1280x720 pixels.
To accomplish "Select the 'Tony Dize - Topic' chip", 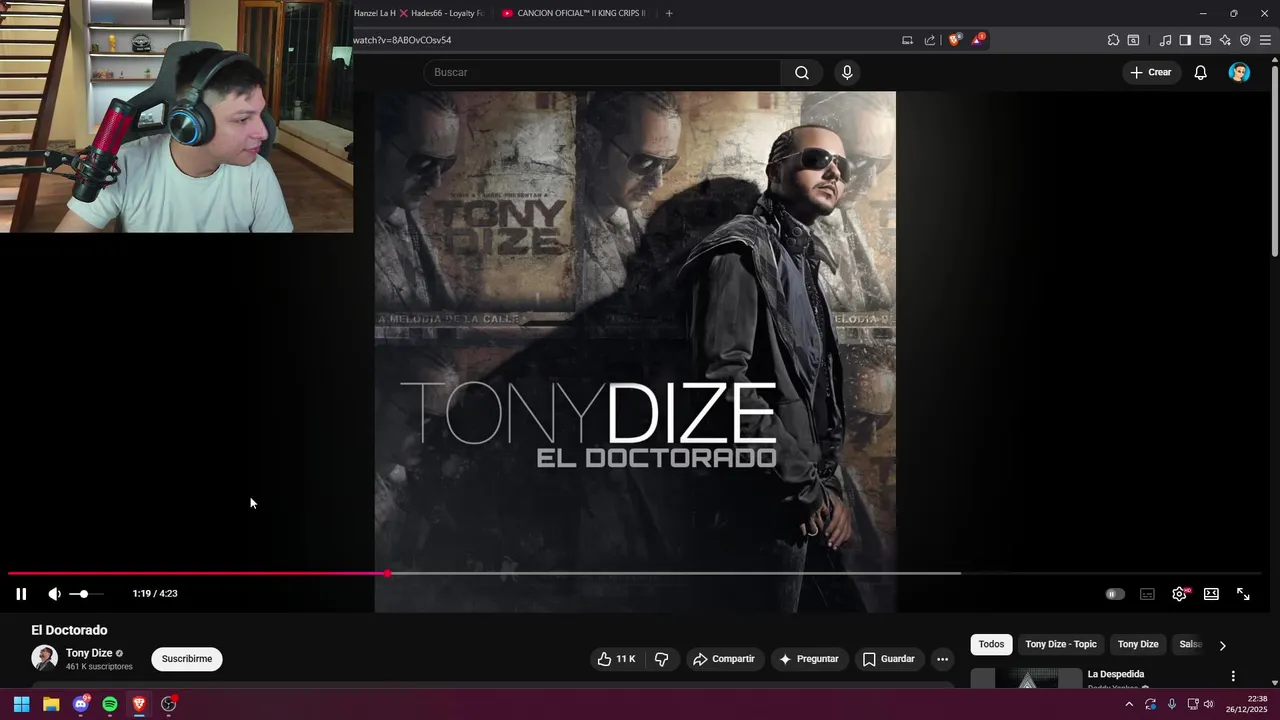I will pos(1061,644).
